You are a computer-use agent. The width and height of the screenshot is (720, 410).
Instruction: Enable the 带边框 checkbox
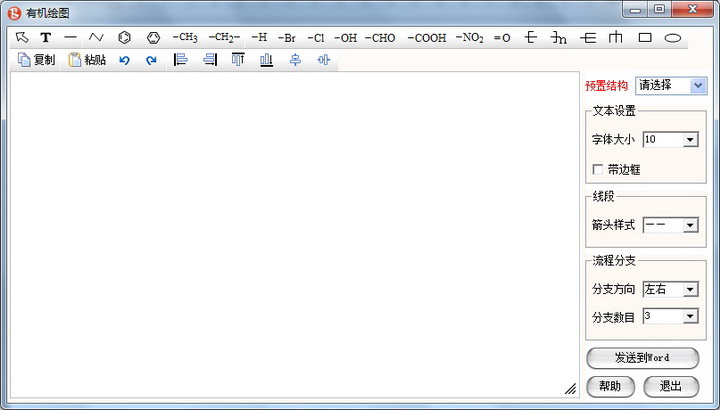(x=598, y=169)
